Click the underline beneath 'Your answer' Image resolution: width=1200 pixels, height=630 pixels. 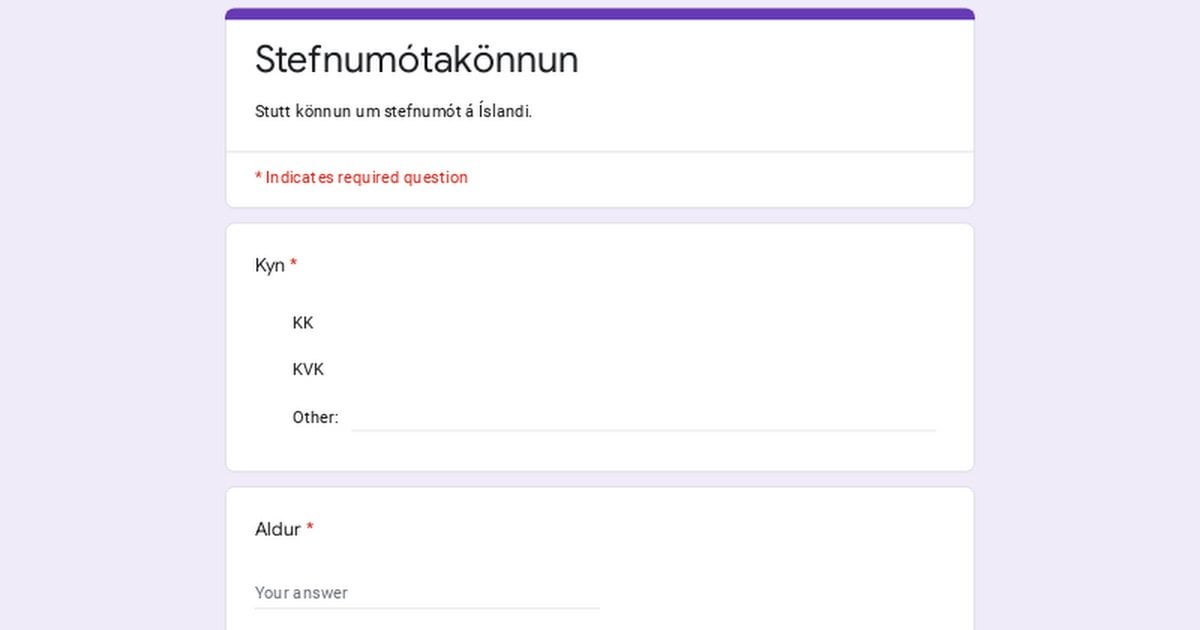[427, 607]
